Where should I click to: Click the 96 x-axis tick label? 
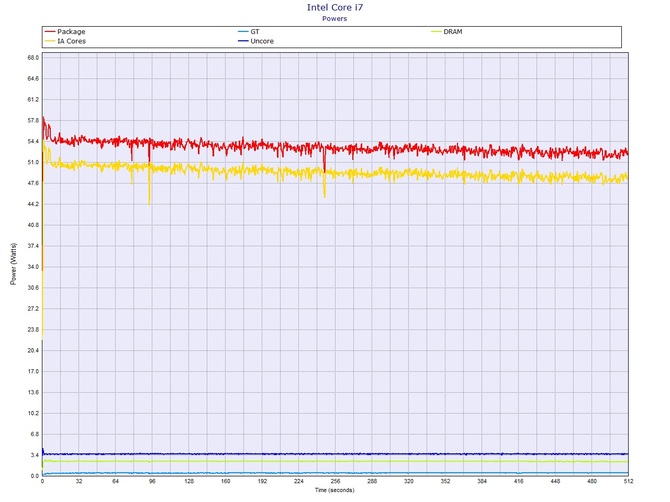pos(152,481)
